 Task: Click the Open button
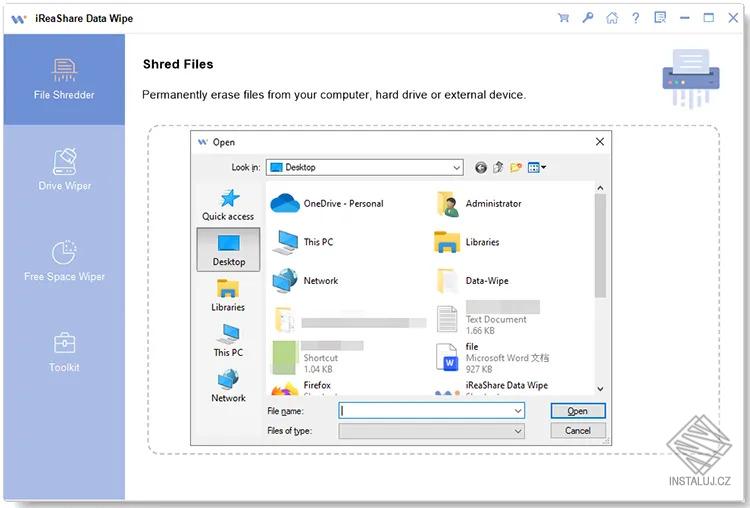(x=578, y=411)
